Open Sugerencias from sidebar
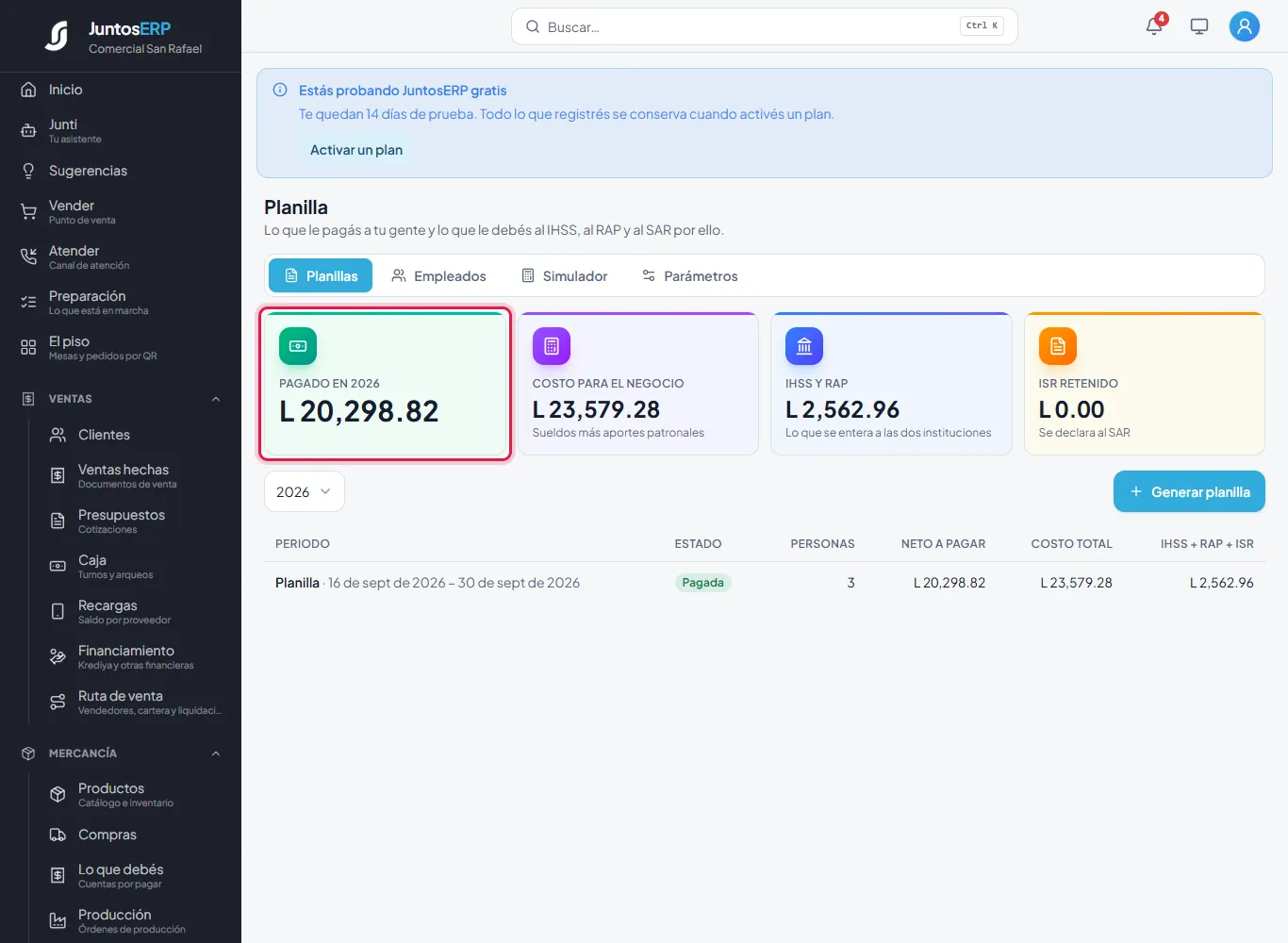 click(121, 171)
